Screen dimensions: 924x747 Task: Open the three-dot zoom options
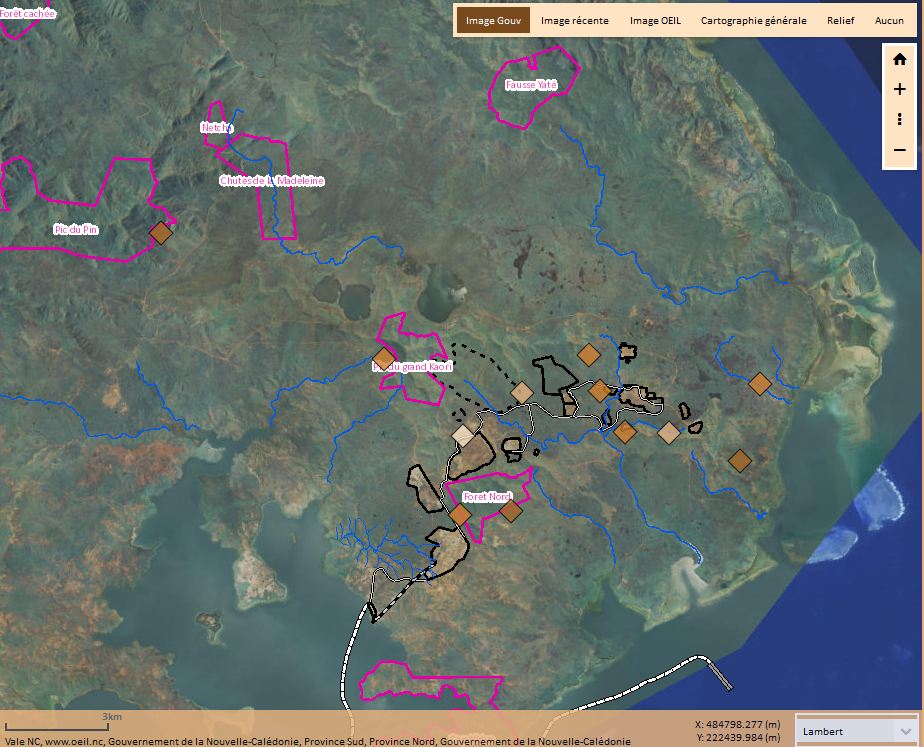[x=899, y=120]
